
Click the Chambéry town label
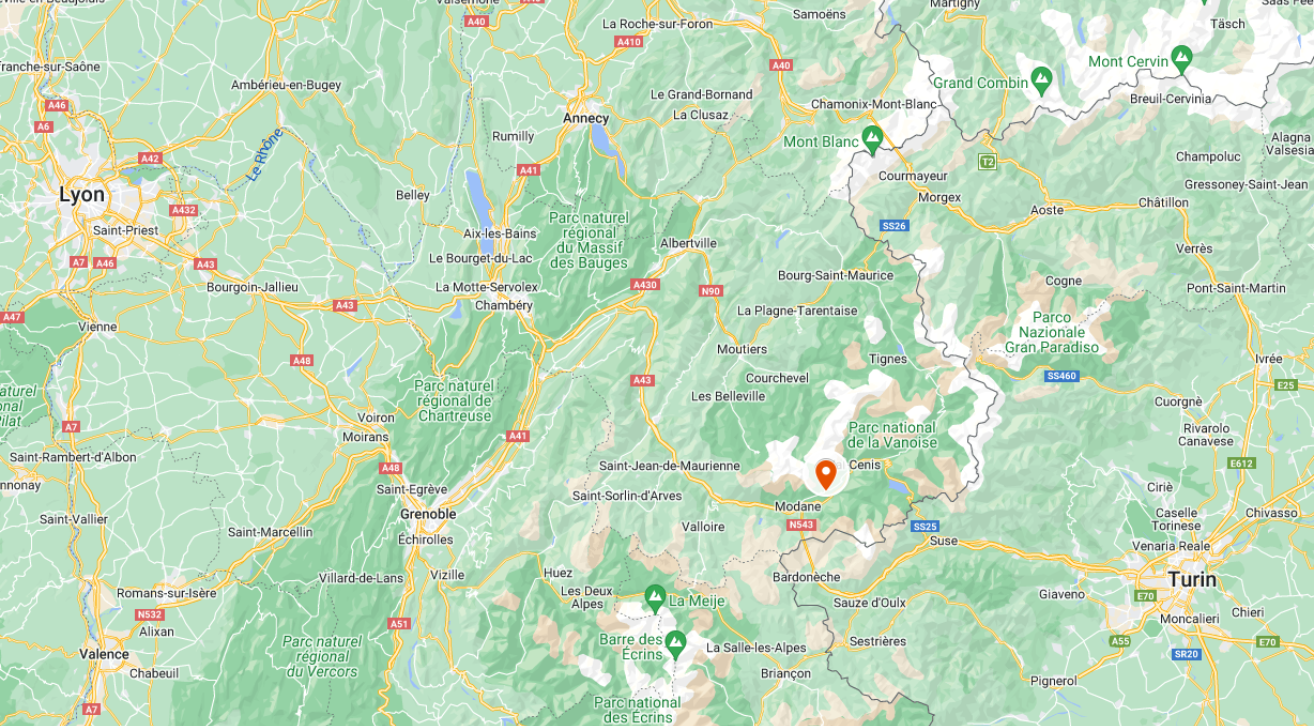pyautogui.click(x=504, y=306)
